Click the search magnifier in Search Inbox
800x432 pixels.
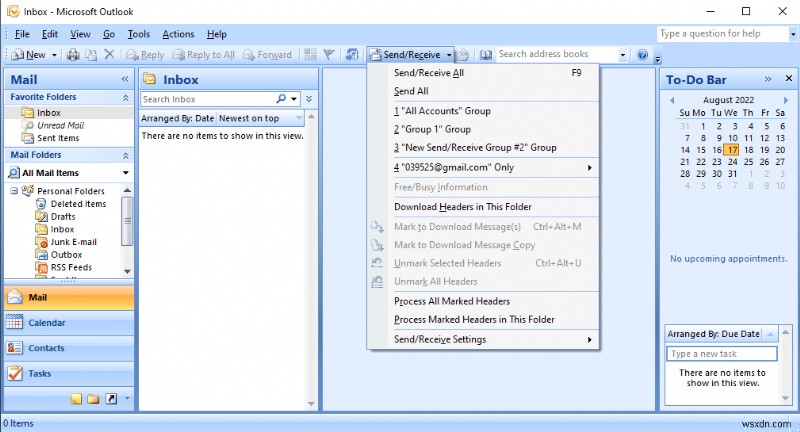point(281,99)
